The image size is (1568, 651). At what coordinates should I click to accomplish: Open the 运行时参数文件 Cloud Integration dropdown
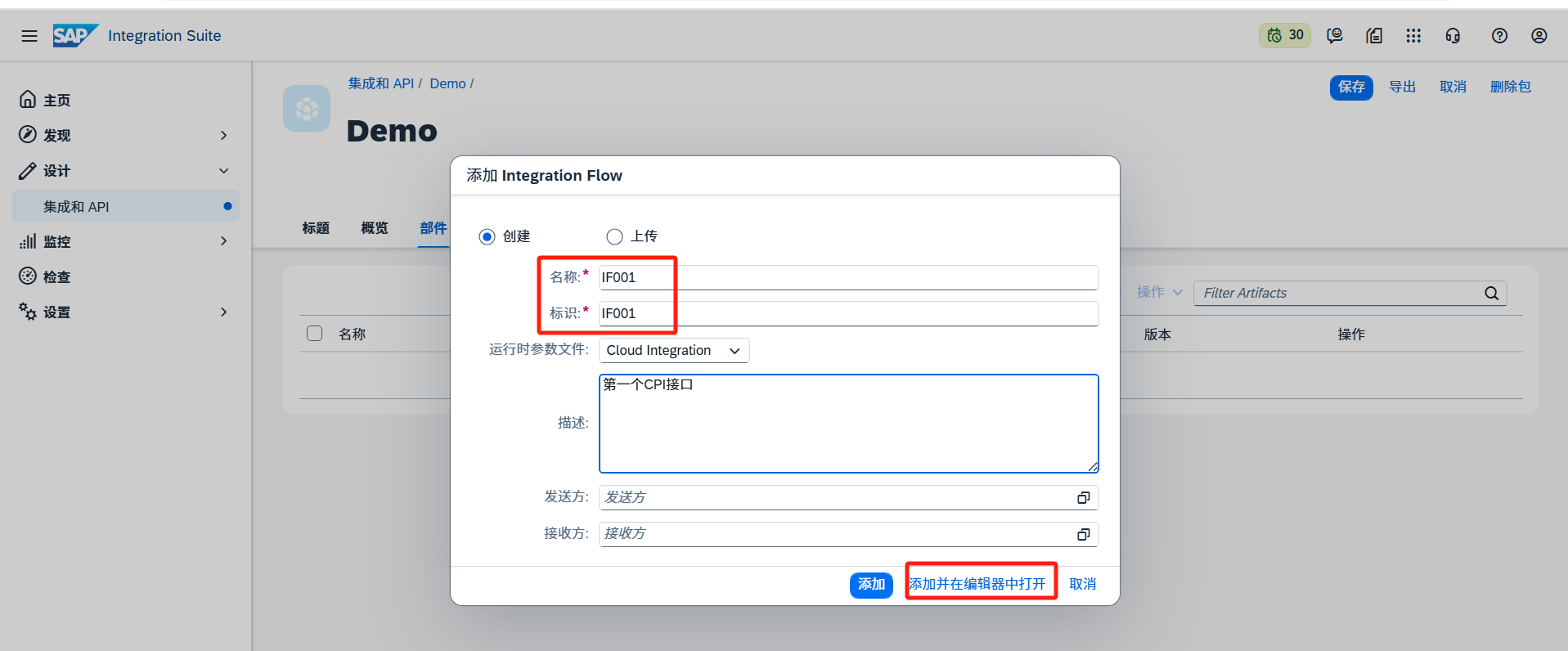[x=674, y=350]
